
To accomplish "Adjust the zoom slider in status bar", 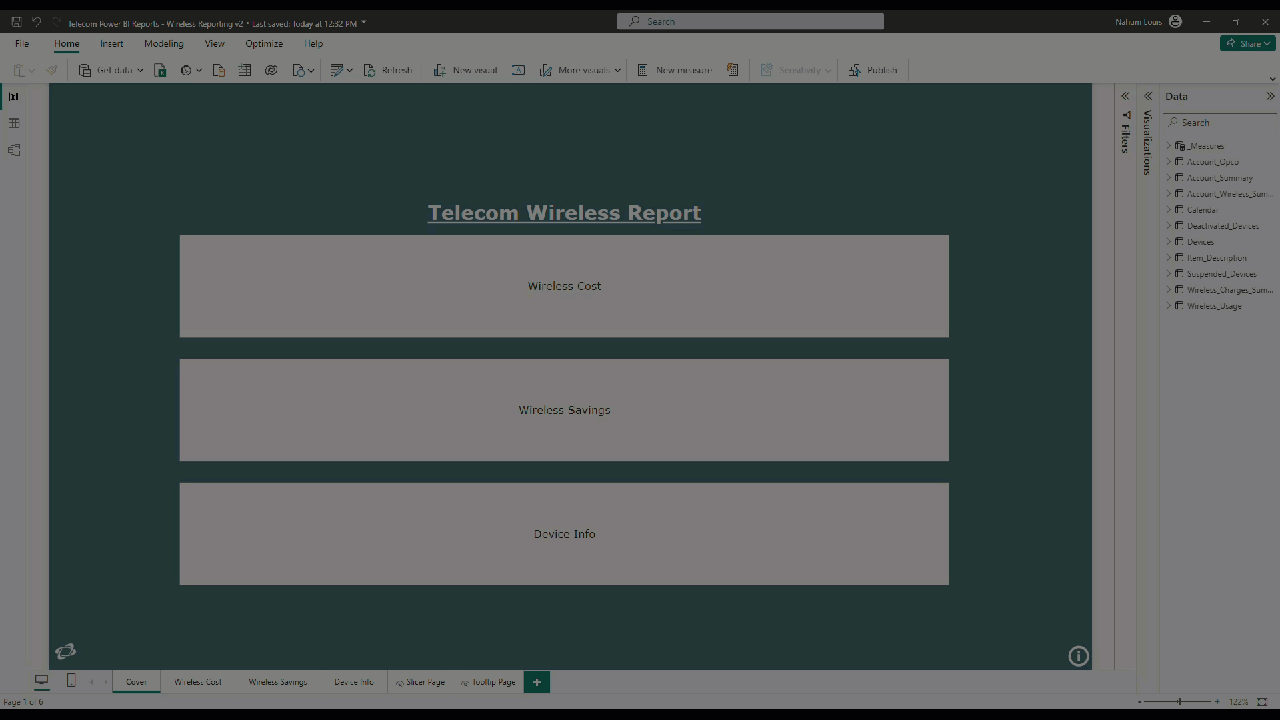I will 1180,702.
